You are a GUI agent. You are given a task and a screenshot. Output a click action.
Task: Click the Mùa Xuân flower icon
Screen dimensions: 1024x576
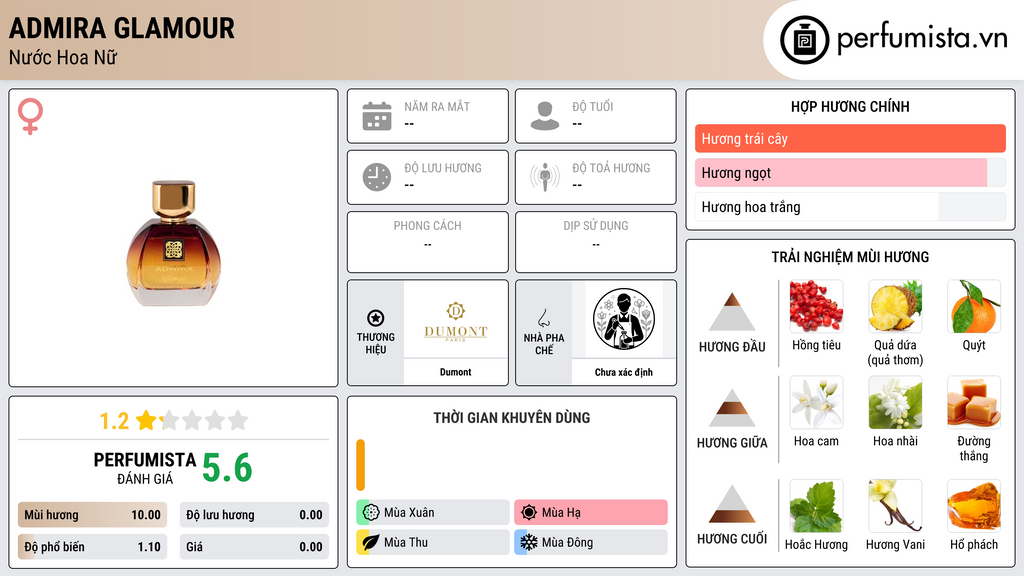coord(371,512)
